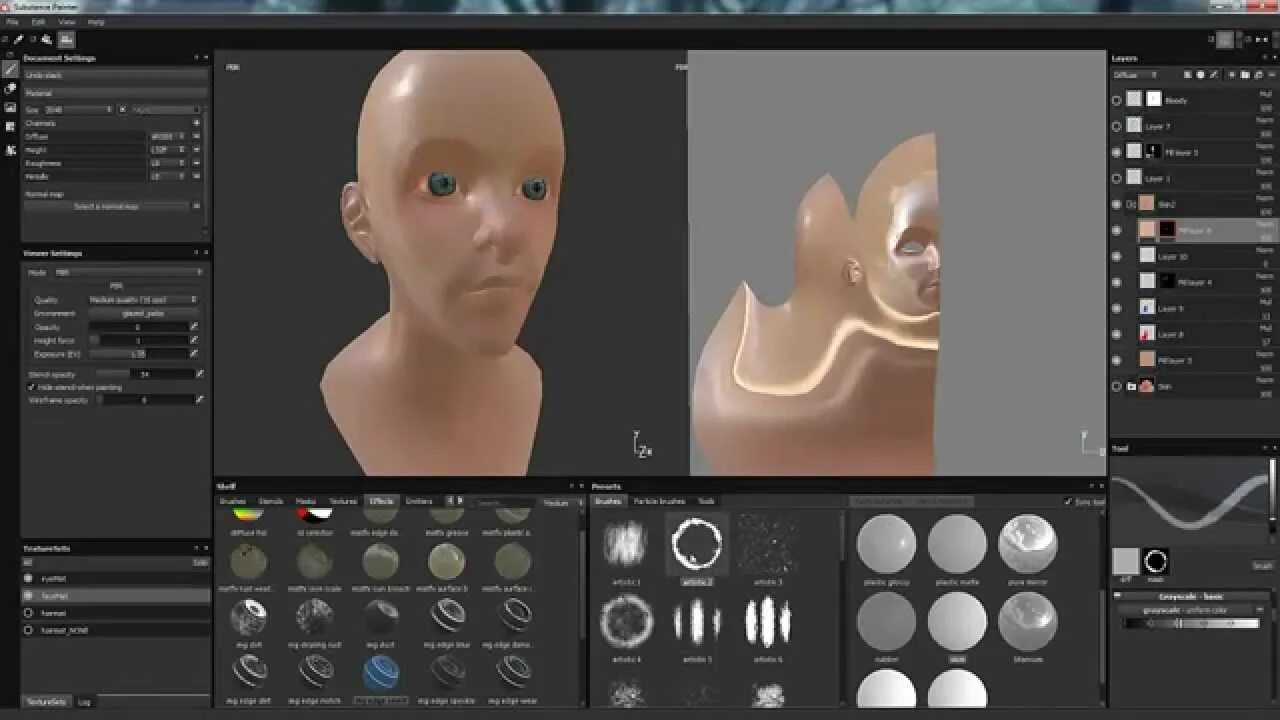The width and height of the screenshot is (1280, 720).
Task: Toggle visibility of Layer 9
Action: [1117, 308]
